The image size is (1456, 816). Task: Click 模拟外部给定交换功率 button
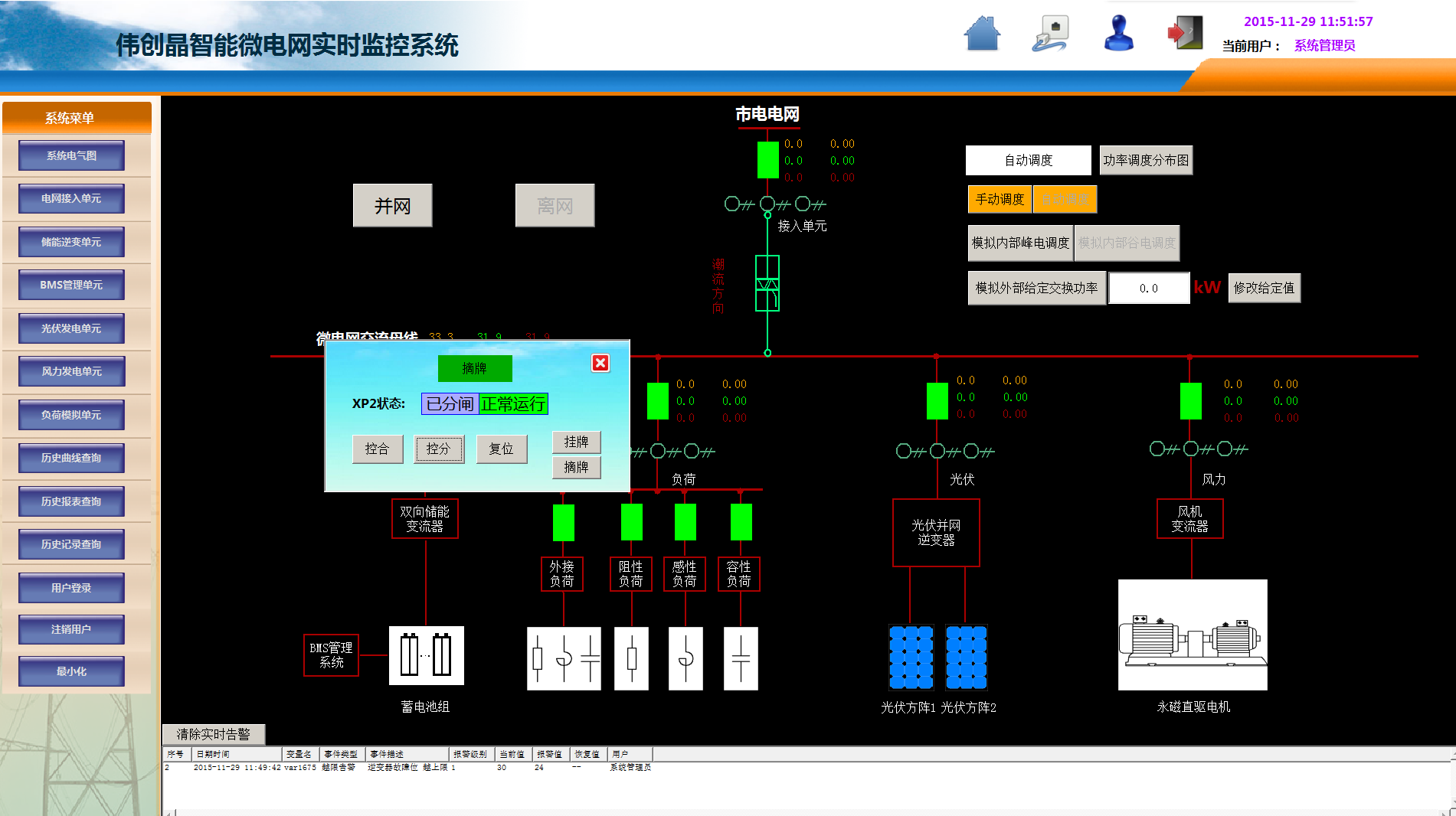pos(1036,288)
